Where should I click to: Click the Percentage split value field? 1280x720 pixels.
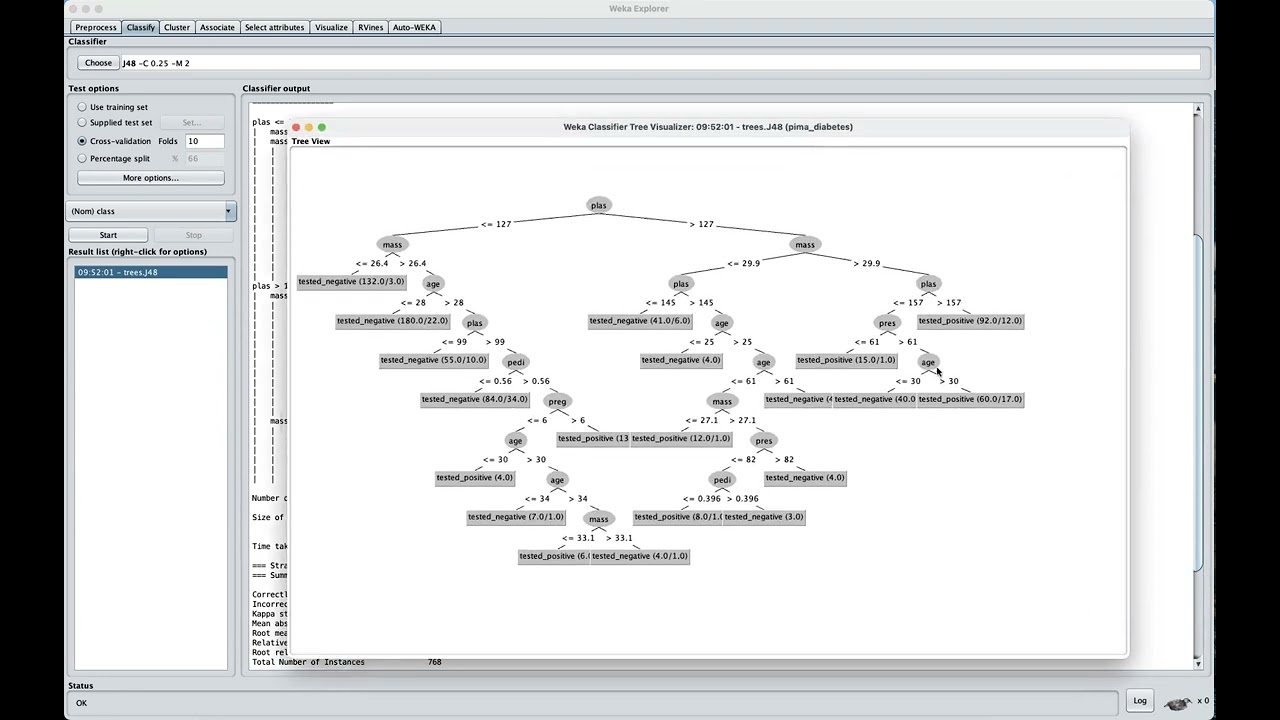click(x=205, y=158)
